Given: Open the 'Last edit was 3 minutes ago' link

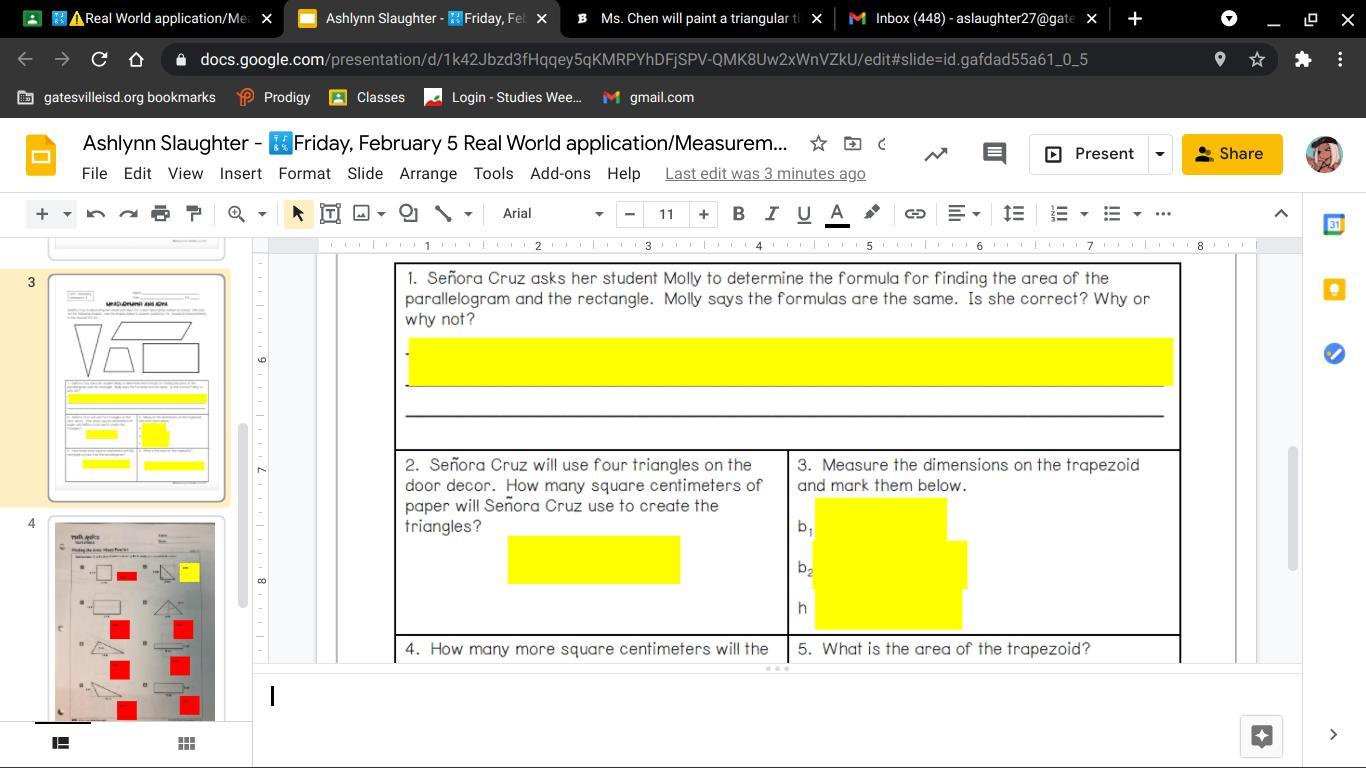Looking at the screenshot, I should coord(765,173).
